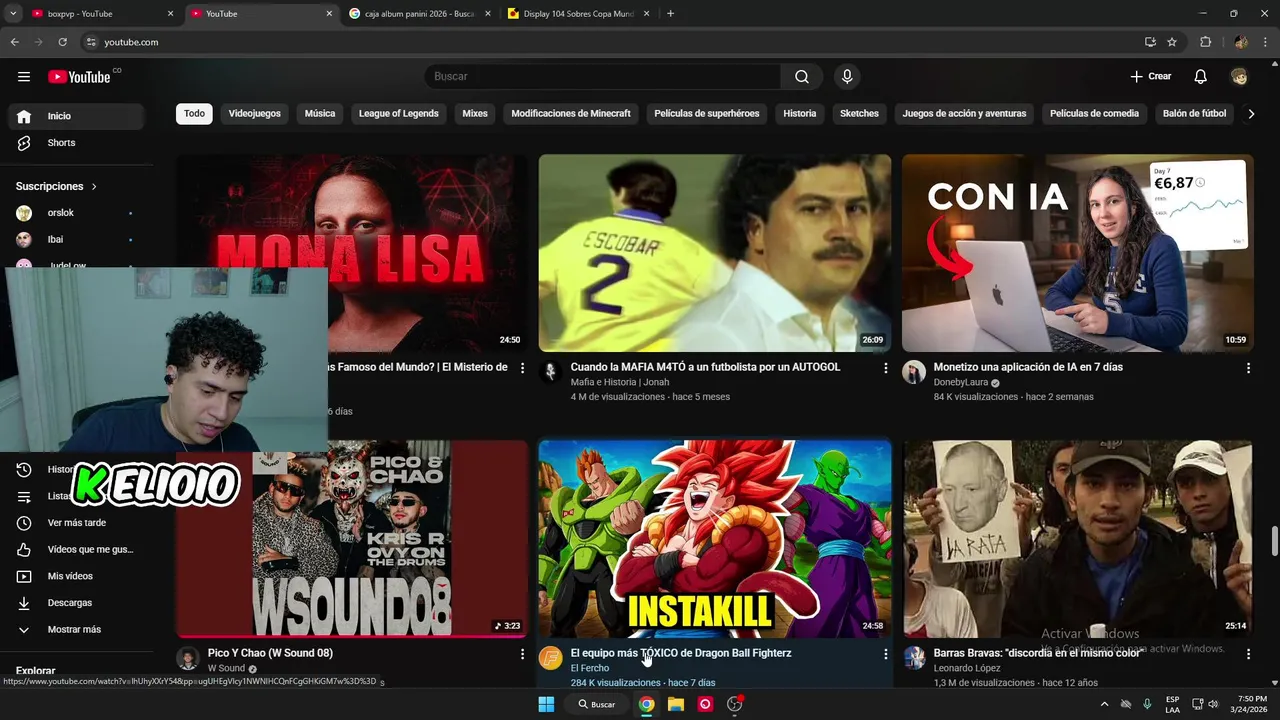The width and height of the screenshot is (1280, 720).
Task: Open the Barras Bravas video thumbnail
Action: tap(1077, 539)
